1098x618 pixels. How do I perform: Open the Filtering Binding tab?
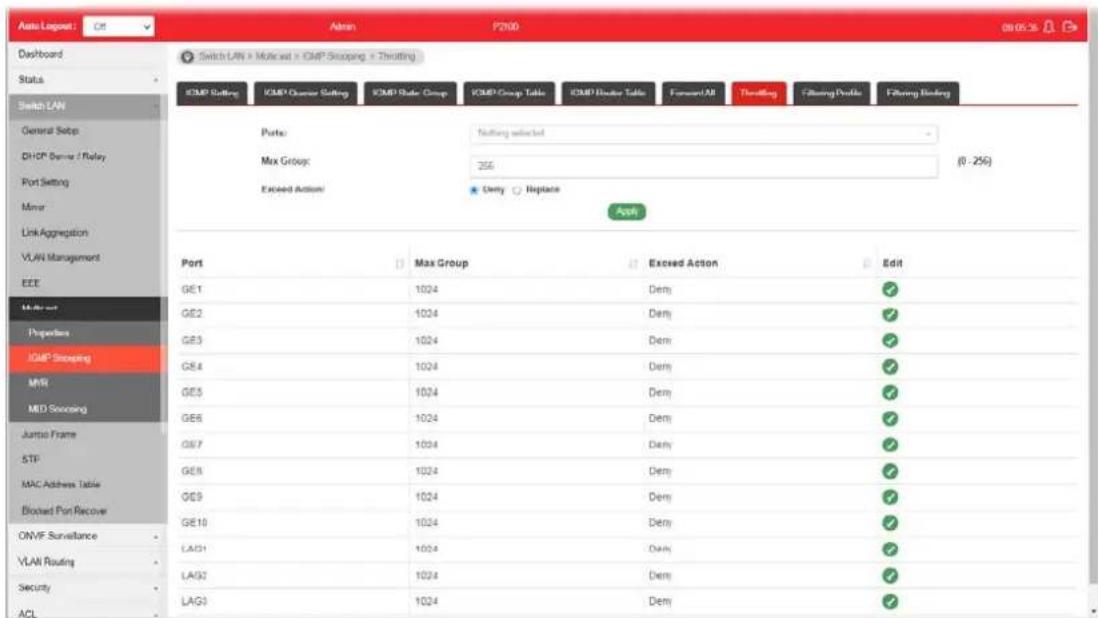pos(918,93)
